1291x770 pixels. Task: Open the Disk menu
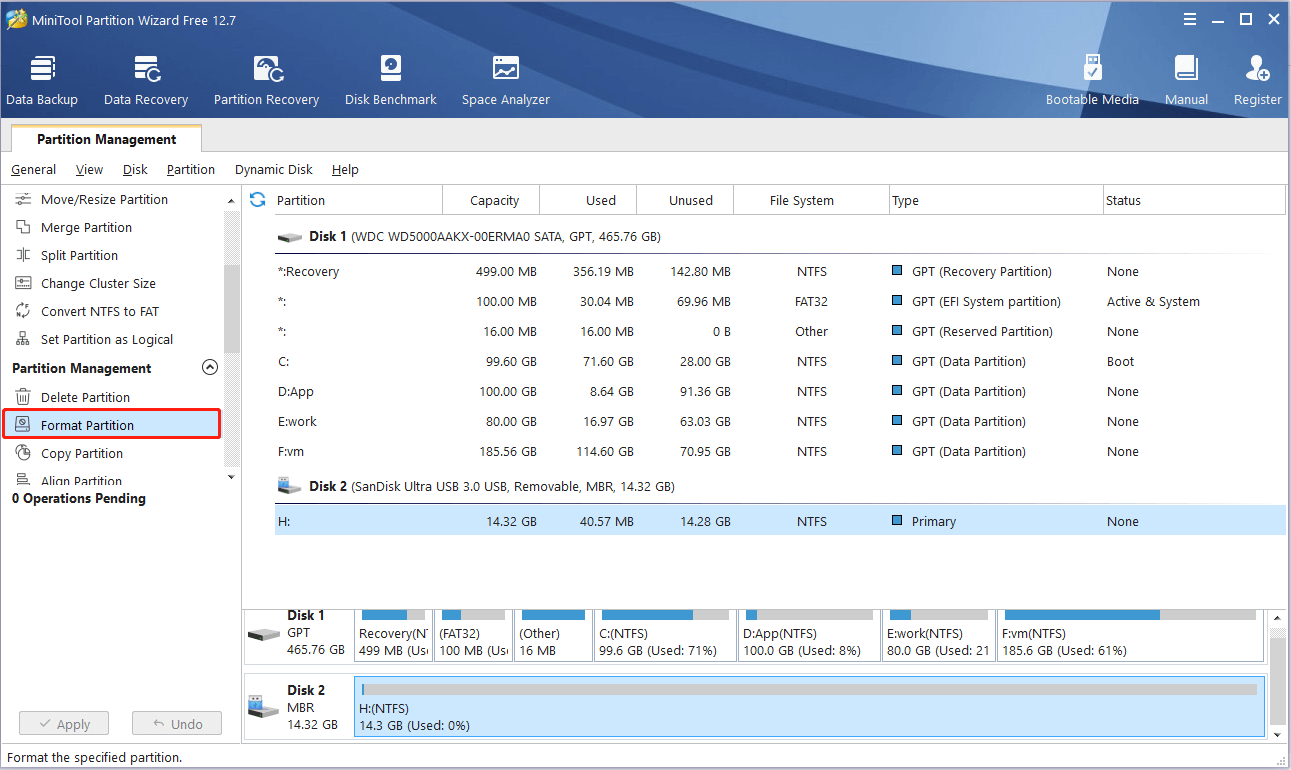135,170
